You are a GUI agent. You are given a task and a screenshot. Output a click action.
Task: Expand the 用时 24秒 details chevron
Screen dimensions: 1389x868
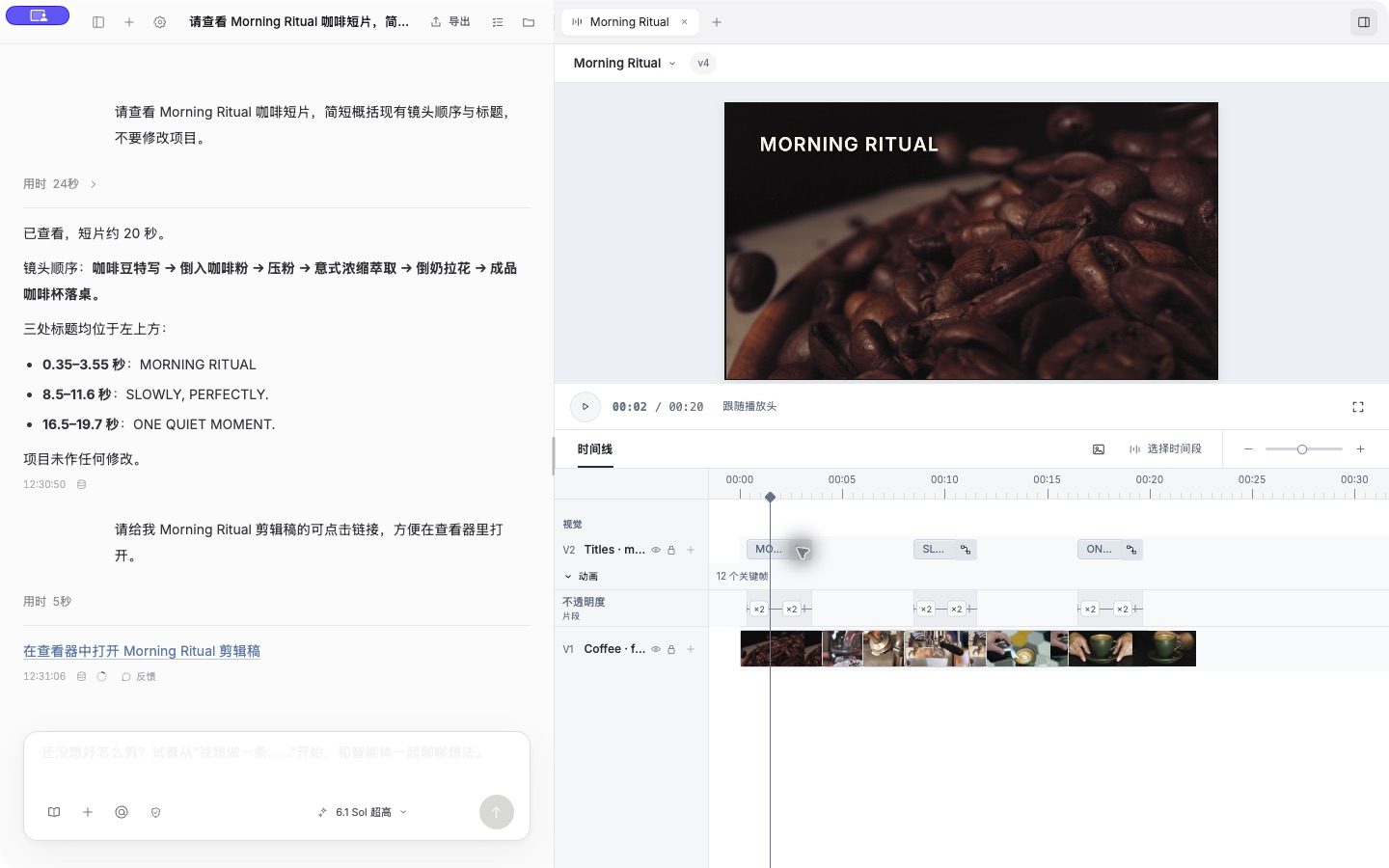[94, 184]
